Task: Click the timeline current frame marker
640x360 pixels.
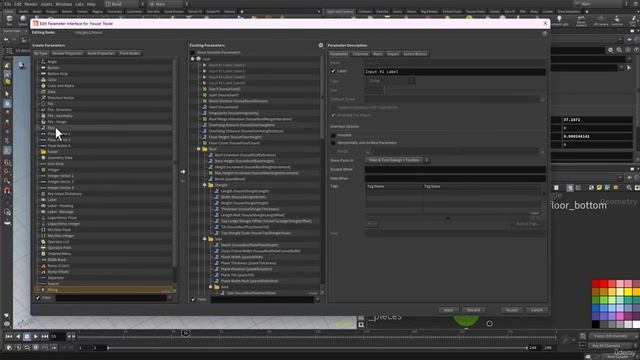Action: 186,333
